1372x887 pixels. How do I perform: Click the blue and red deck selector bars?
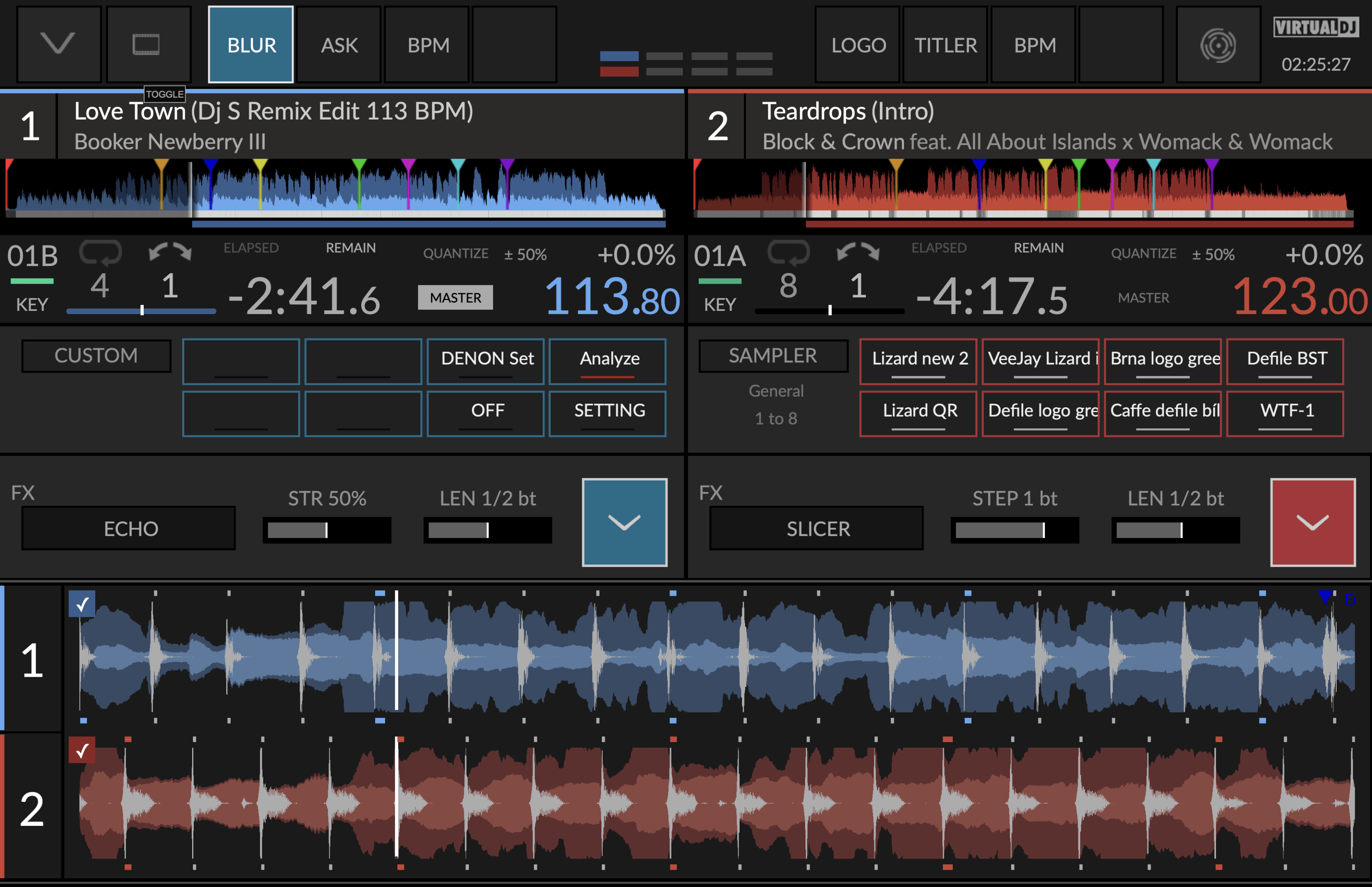619,63
